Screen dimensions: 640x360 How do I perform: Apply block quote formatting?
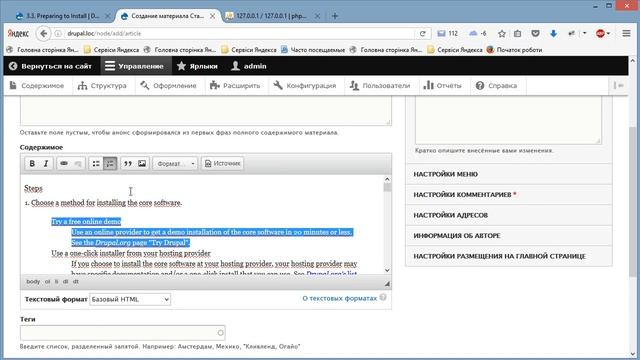pyautogui.click(x=128, y=164)
